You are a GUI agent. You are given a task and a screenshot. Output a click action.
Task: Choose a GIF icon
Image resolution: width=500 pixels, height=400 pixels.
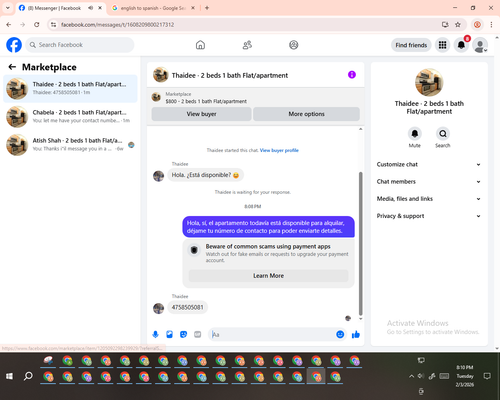coord(198,334)
